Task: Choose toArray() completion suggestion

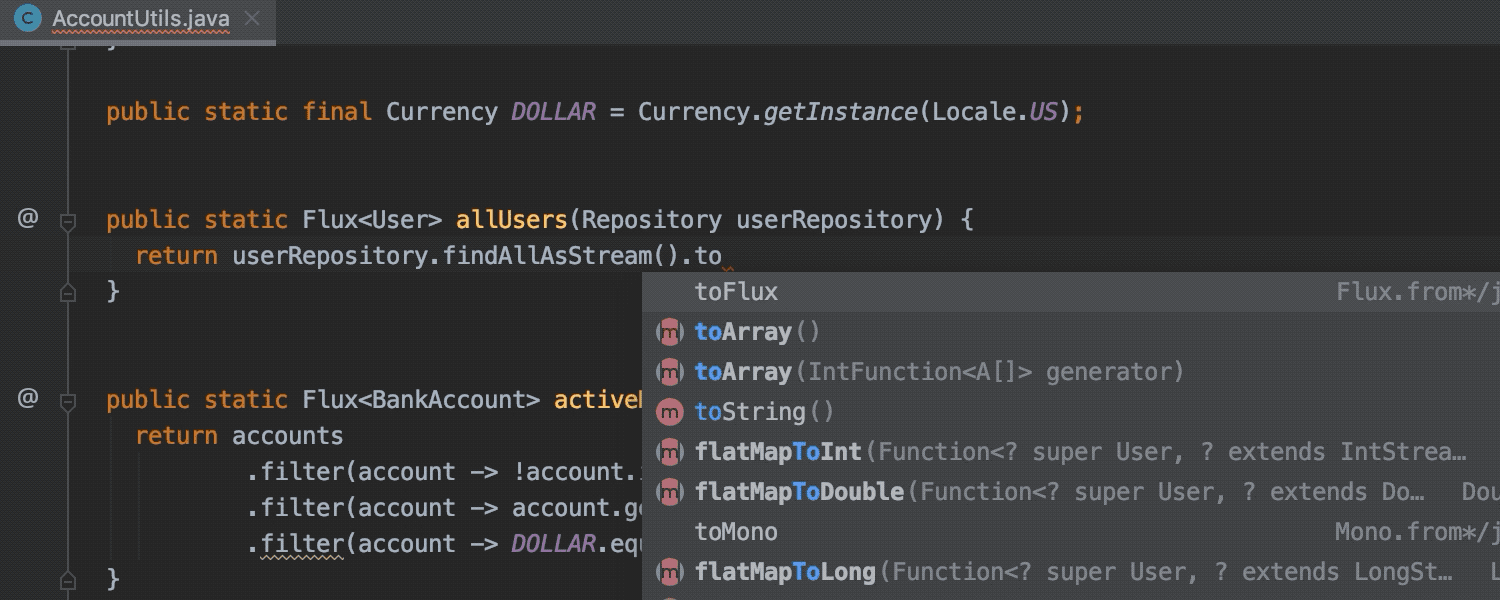Action: 1071,332
